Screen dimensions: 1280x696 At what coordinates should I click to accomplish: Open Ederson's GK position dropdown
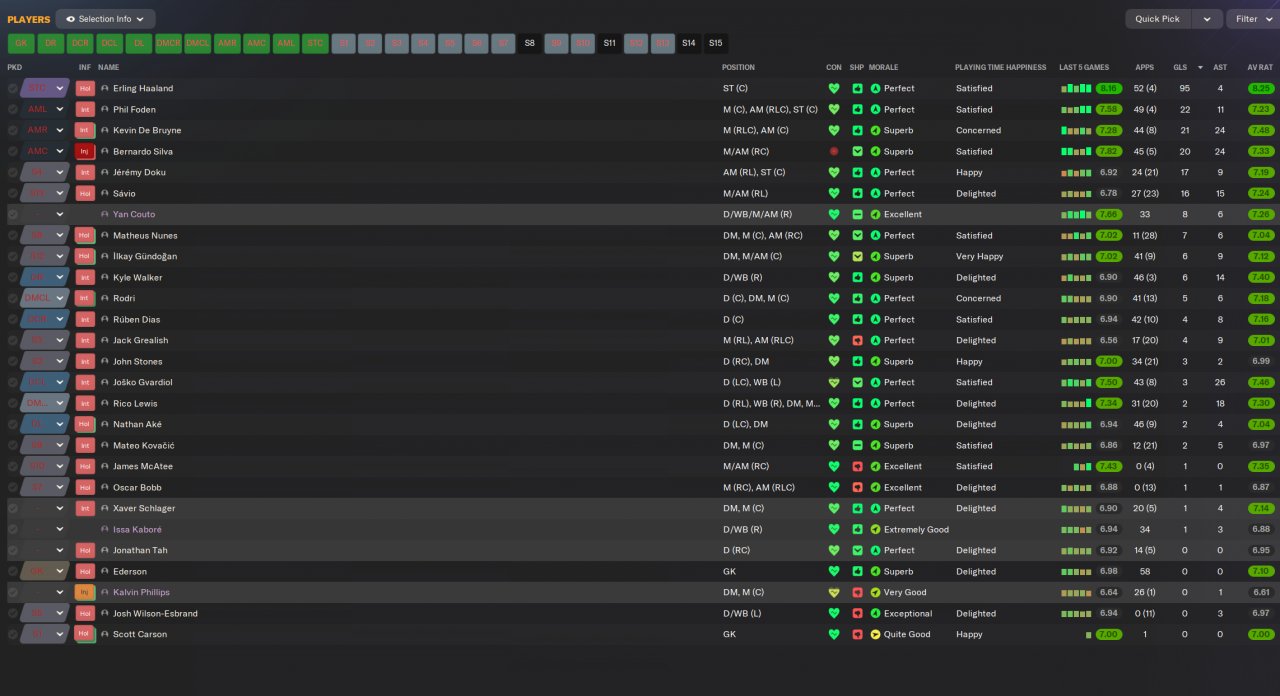tap(44, 571)
